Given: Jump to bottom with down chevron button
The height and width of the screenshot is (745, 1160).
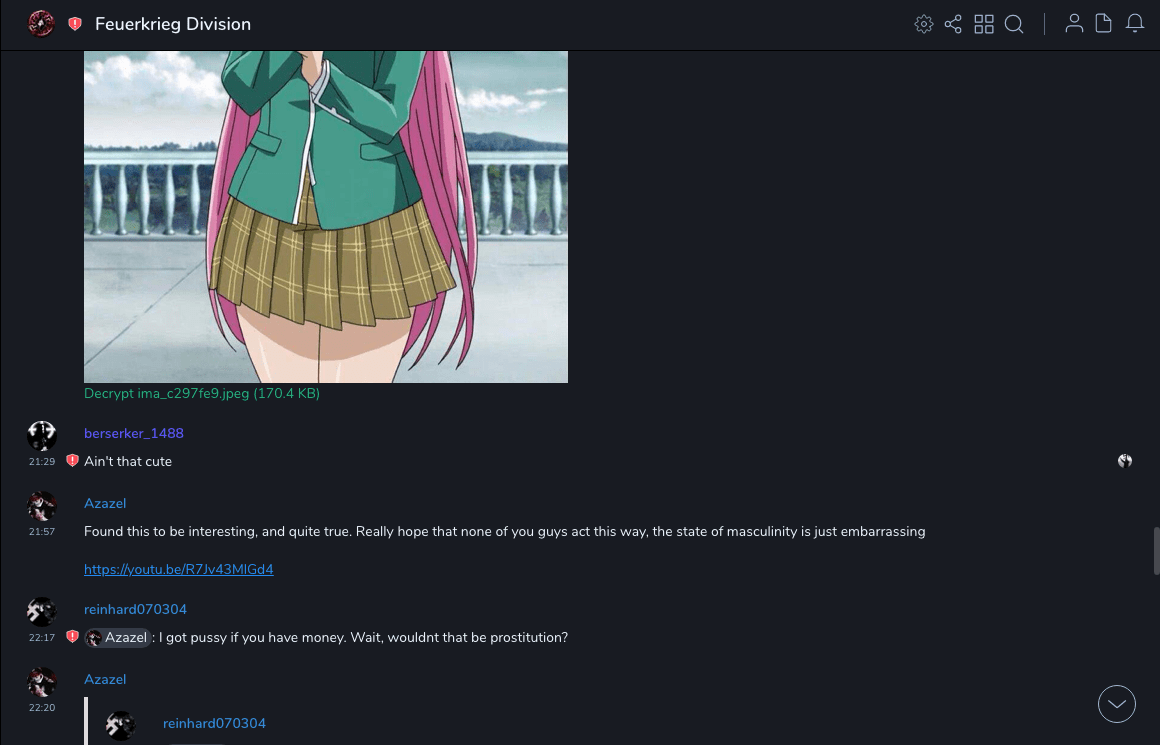Looking at the screenshot, I should (x=1116, y=704).
